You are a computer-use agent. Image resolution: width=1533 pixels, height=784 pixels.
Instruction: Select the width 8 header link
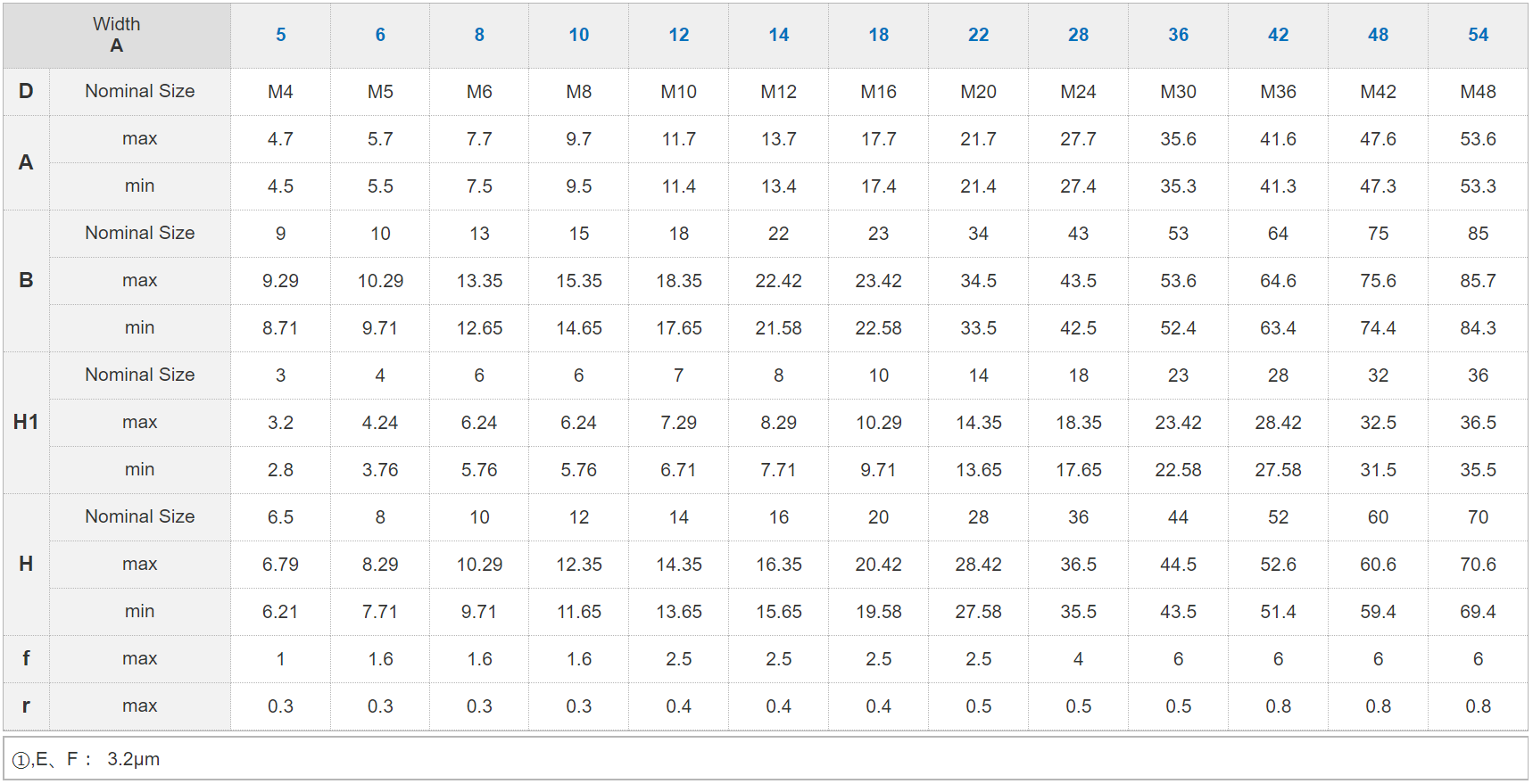coord(479,35)
